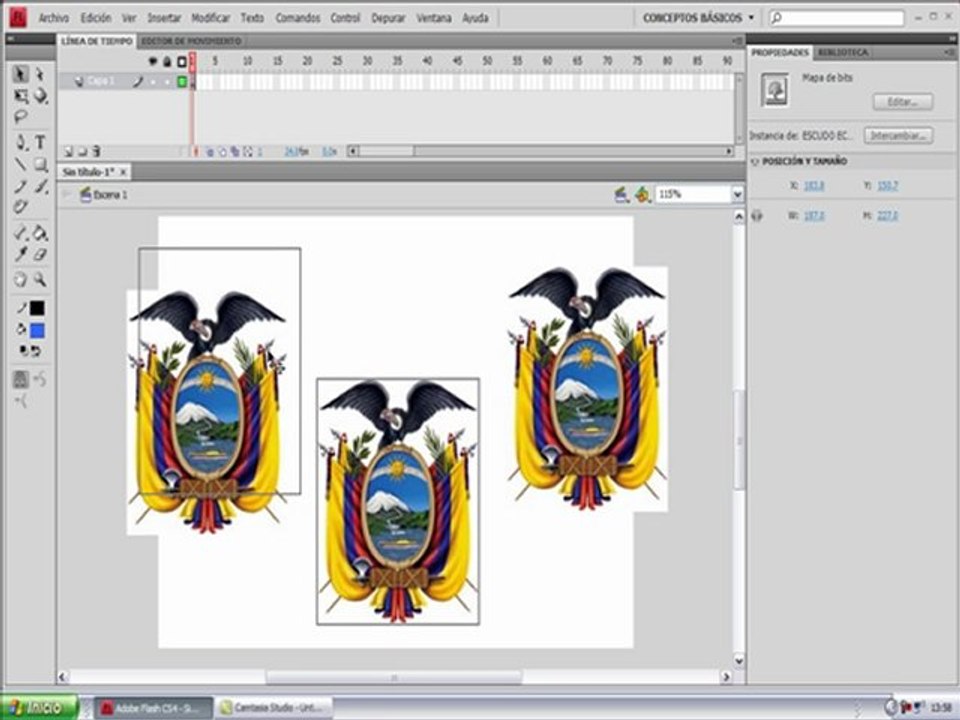Select the Hand tool

[x=20, y=280]
